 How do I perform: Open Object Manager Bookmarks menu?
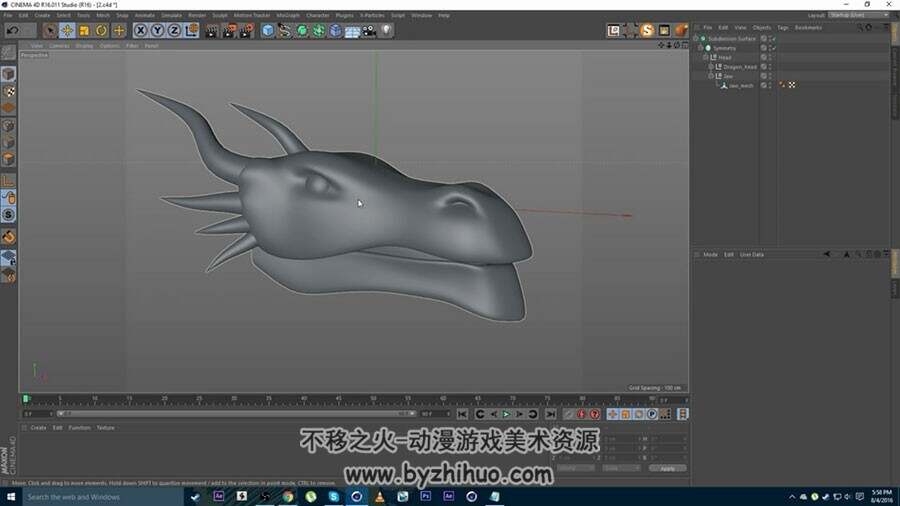[x=808, y=28]
